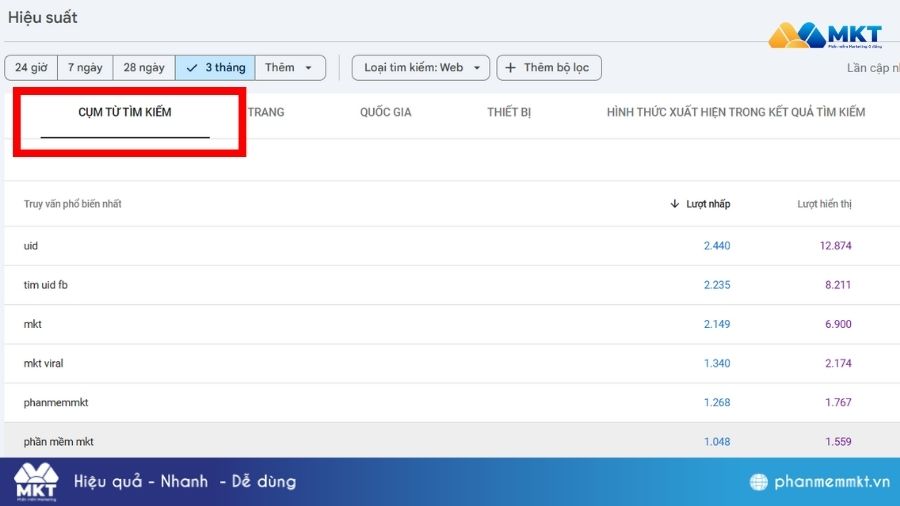Select the 7 ngày date range
Image resolution: width=900 pixels, height=506 pixels.
pyautogui.click(x=85, y=68)
